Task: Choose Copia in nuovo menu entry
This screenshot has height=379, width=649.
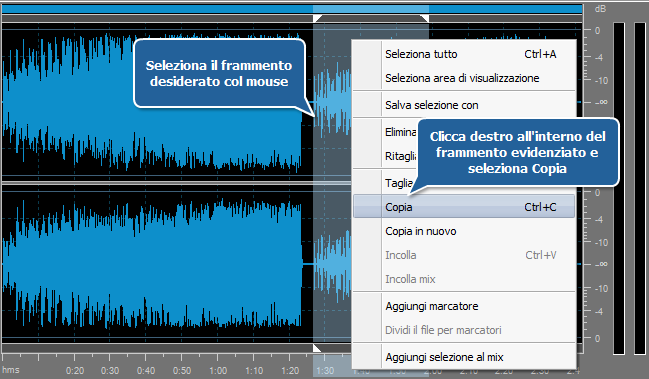Action: tap(464, 231)
